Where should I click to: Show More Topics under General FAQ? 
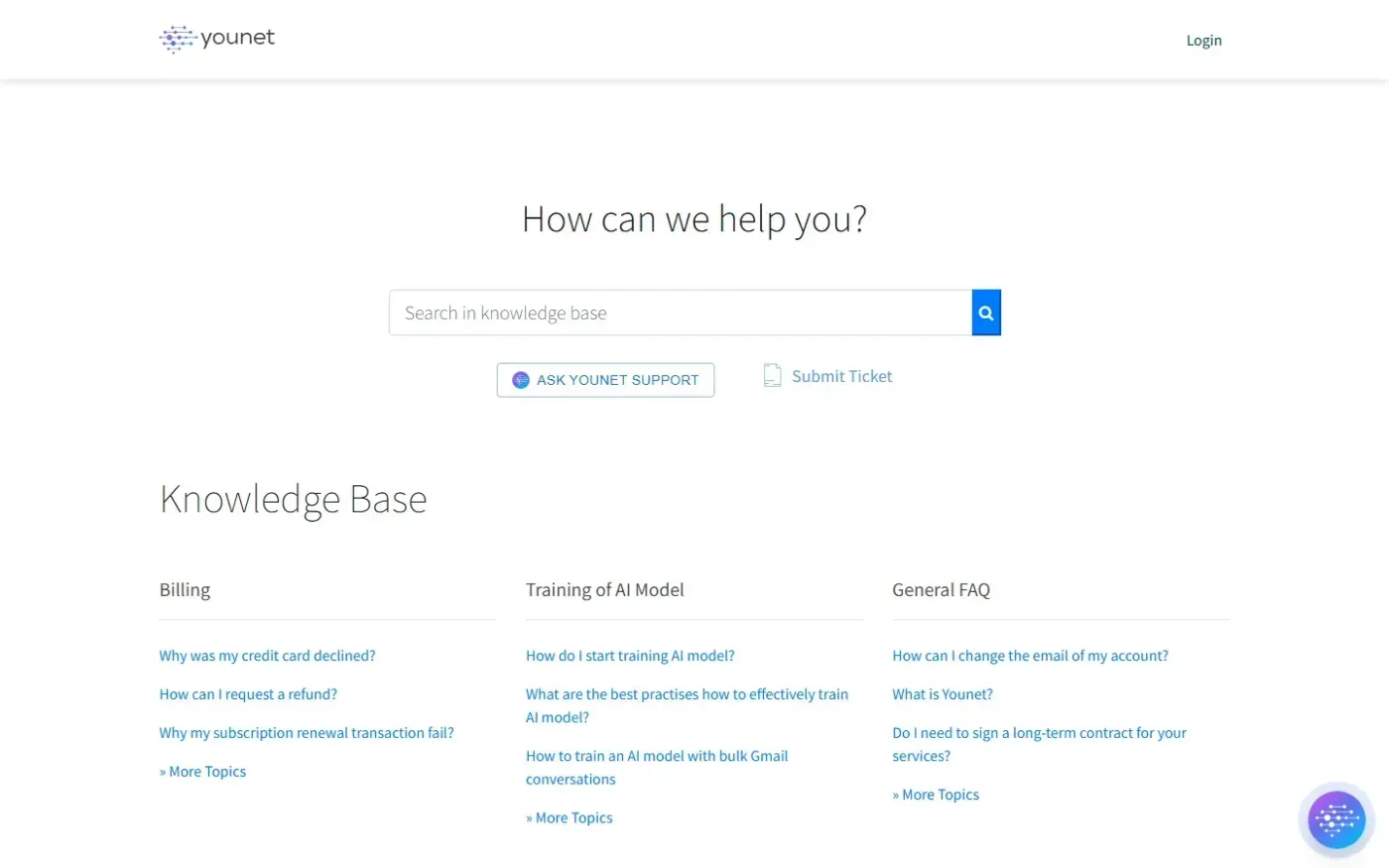pyautogui.click(x=936, y=795)
